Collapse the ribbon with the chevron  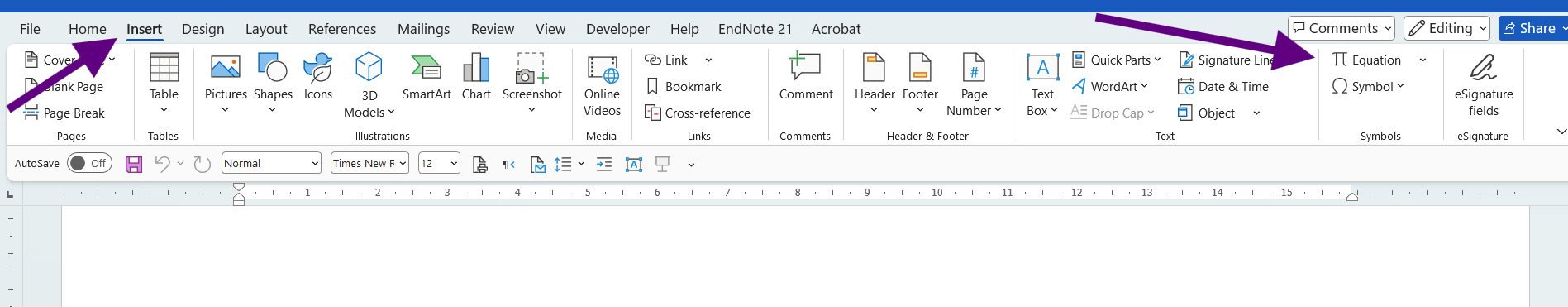tap(1561, 132)
